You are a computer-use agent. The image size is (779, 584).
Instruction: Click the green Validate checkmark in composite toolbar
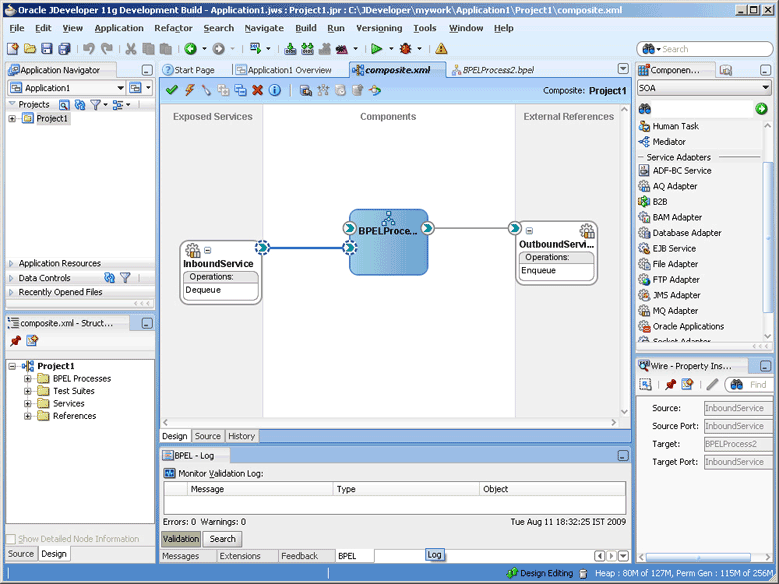172,90
